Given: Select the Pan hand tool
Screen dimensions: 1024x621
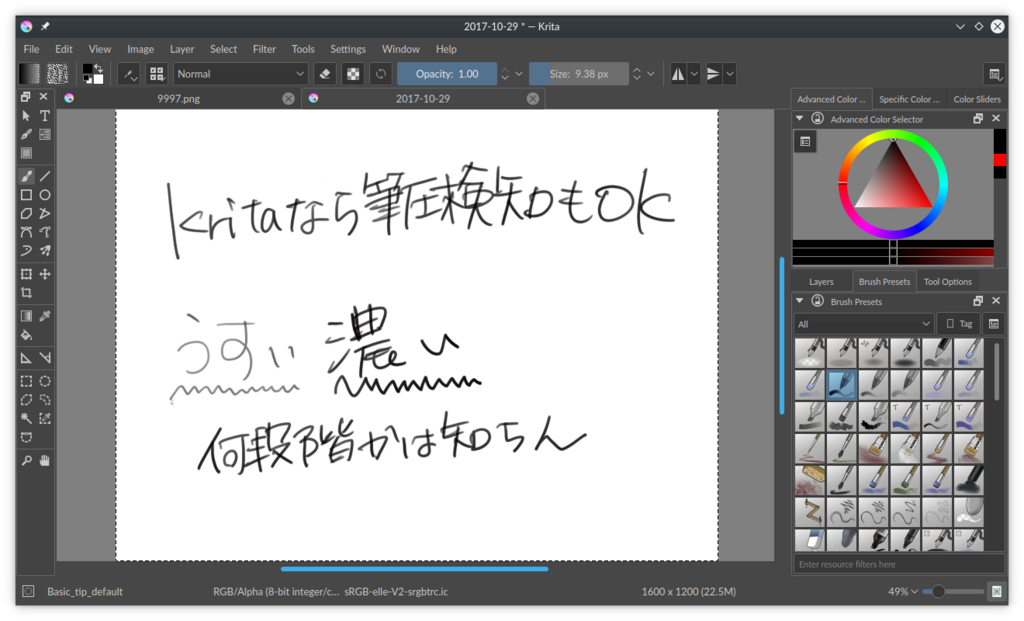Looking at the screenshot, I should [x=44, y=460].
